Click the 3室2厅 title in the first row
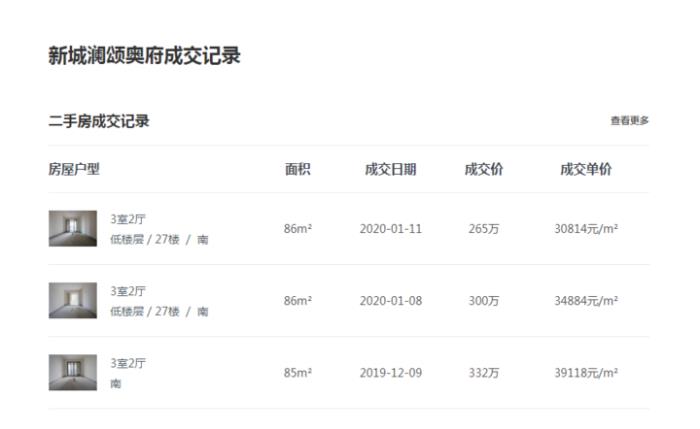 pos(128,219)
